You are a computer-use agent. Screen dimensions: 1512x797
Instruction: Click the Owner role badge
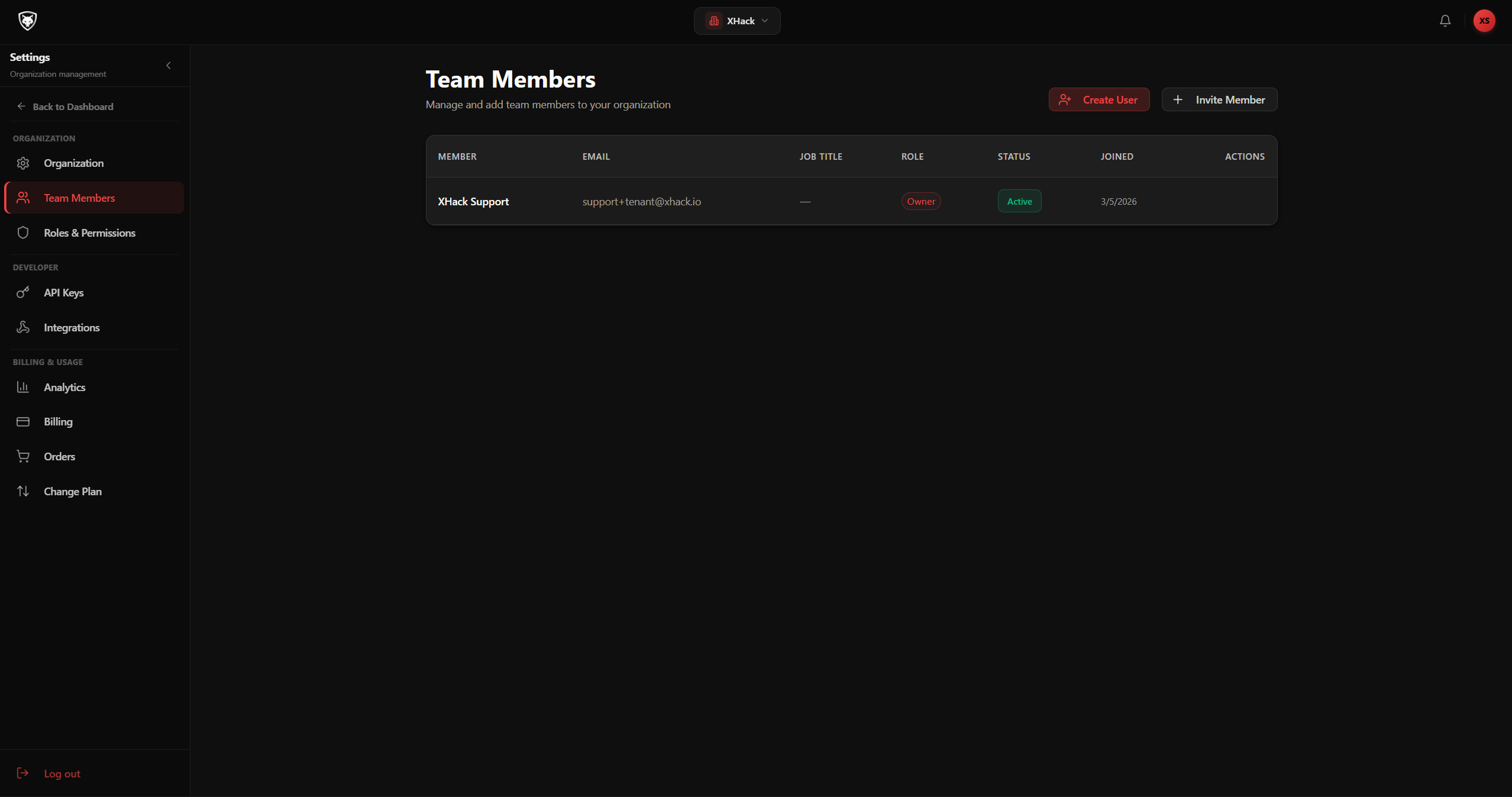(921, 201)
